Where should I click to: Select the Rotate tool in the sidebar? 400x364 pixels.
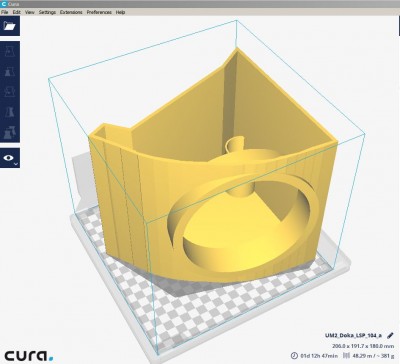[x=10, y=92]
